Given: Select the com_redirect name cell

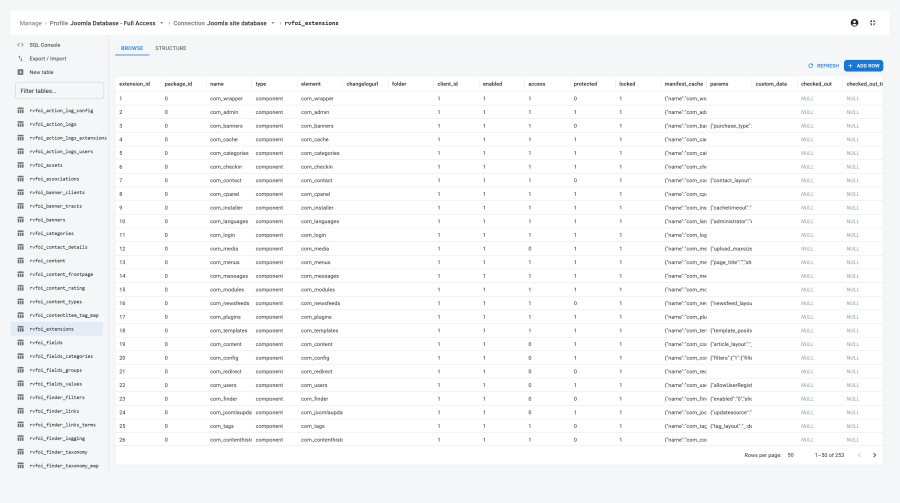Looking at the screenshot, I should tap(226, 372).
